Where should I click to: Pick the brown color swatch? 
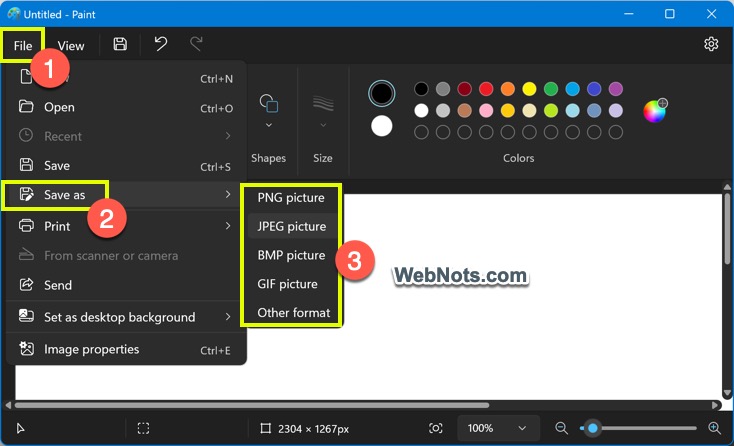pyautogui.click(x=464, y=110)
